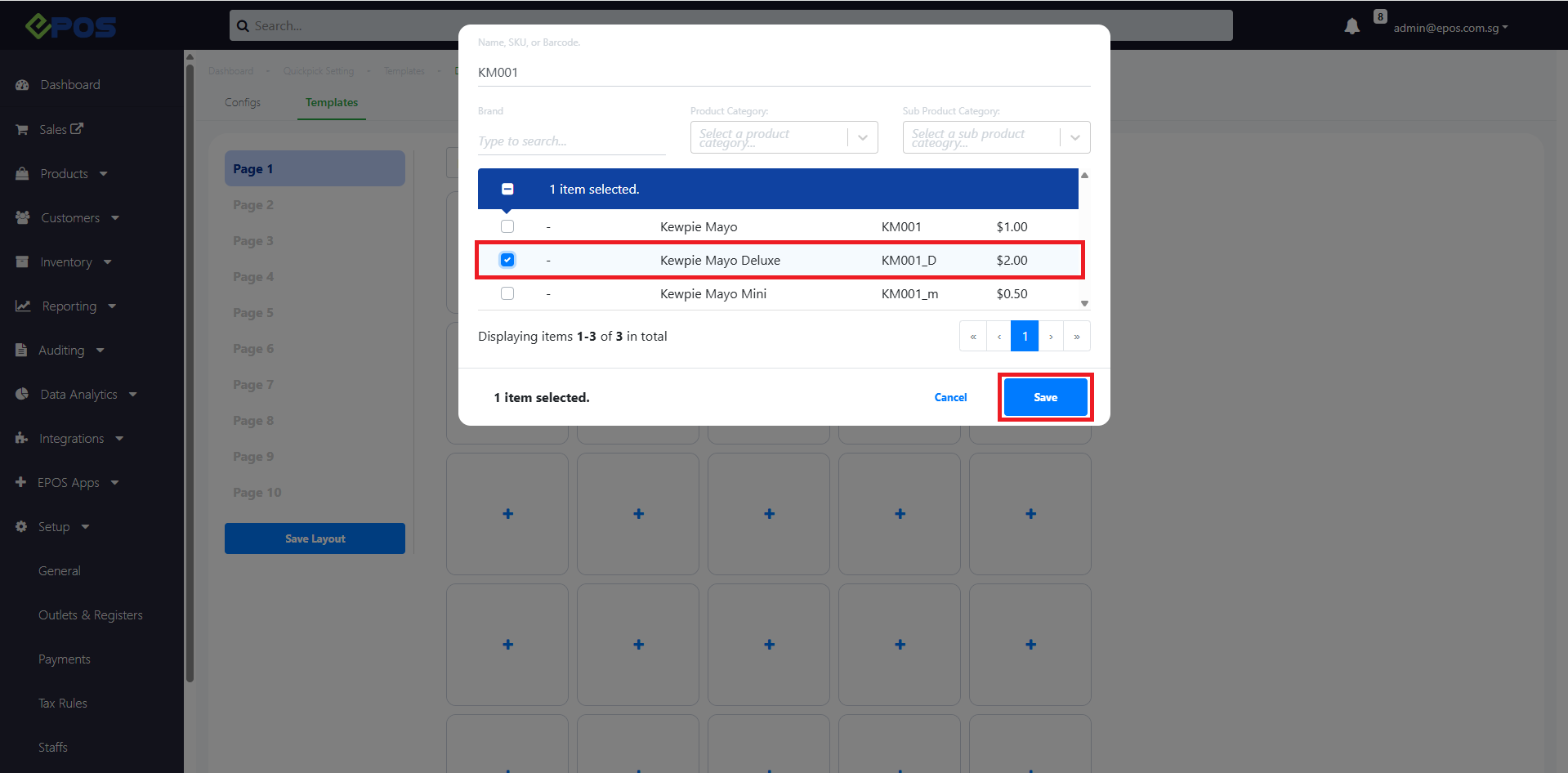Viewport: 1568px width, 773px height.
Task: Click the Setup gear icon
Action: [x=21, y=527]
